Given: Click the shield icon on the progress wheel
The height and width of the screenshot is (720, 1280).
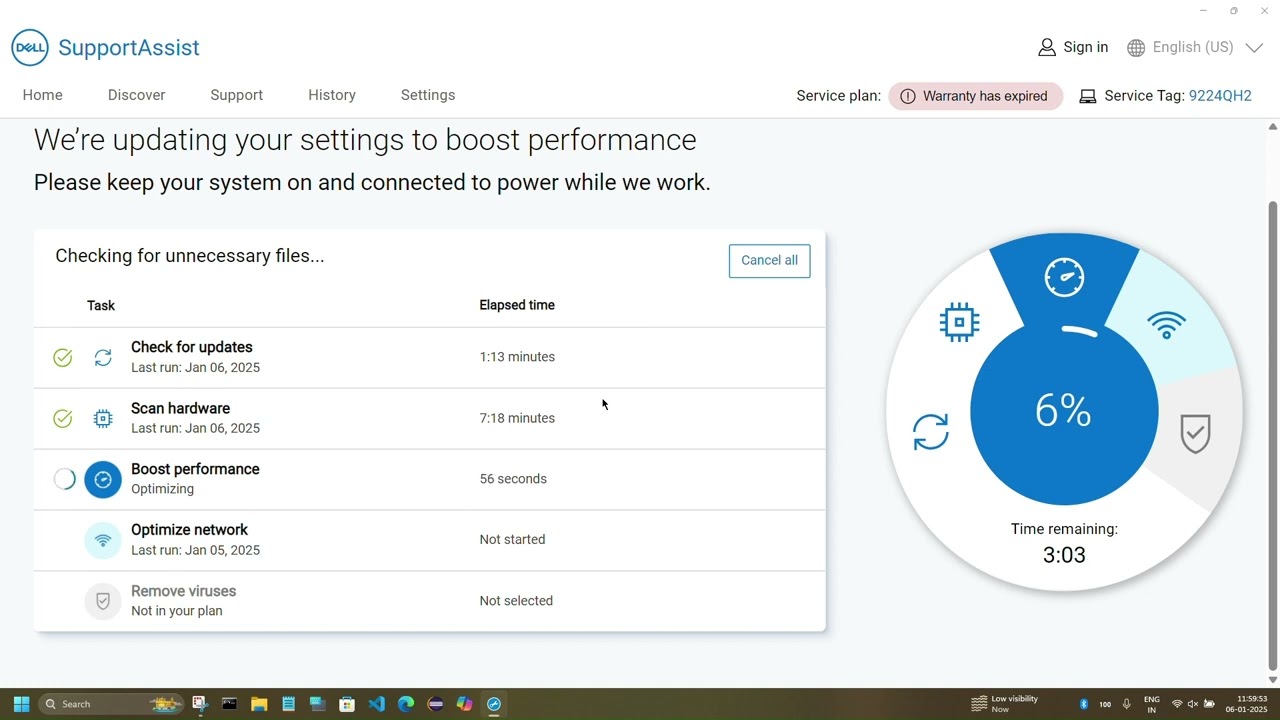Looking at the screenshot, I should pos(1196,434).
